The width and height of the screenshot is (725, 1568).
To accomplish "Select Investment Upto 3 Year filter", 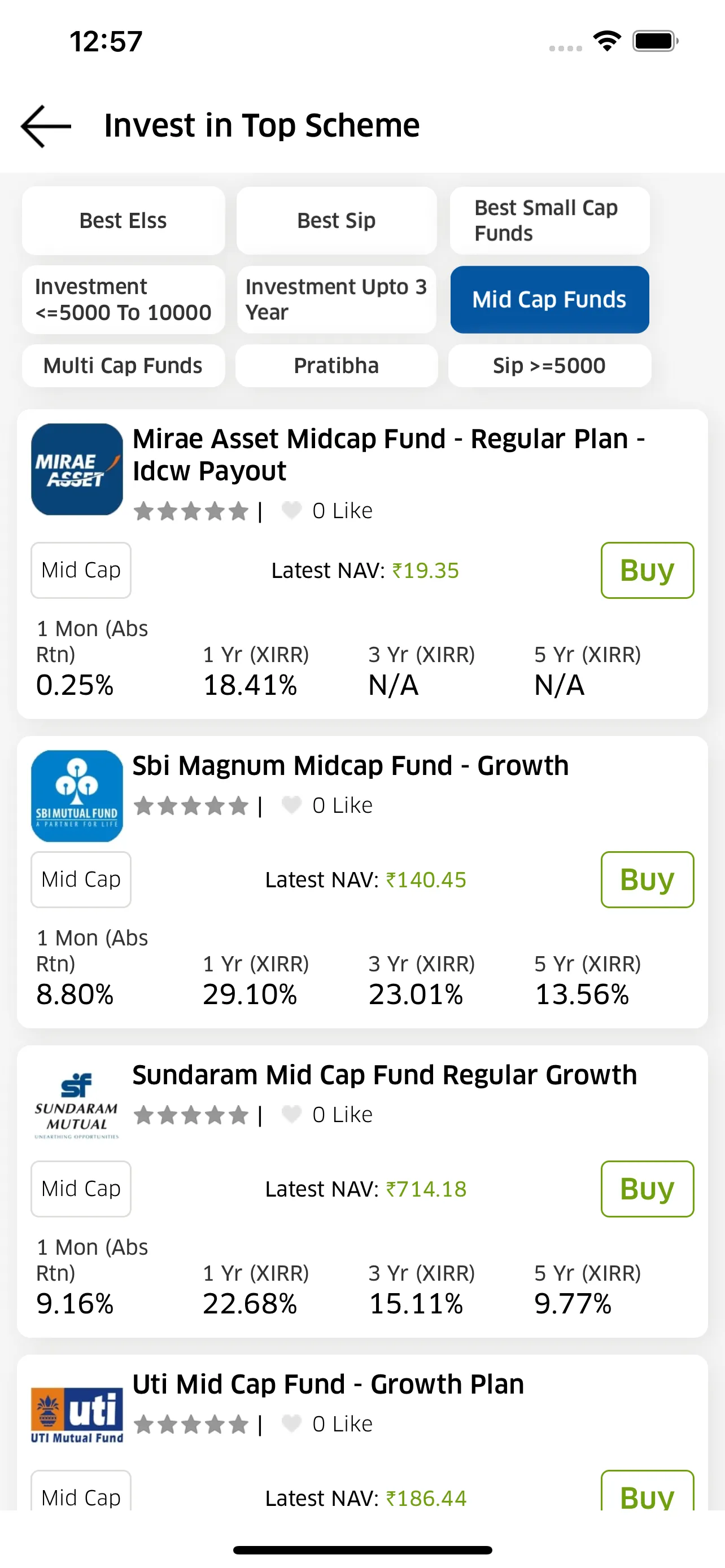I will click(336, 300).
